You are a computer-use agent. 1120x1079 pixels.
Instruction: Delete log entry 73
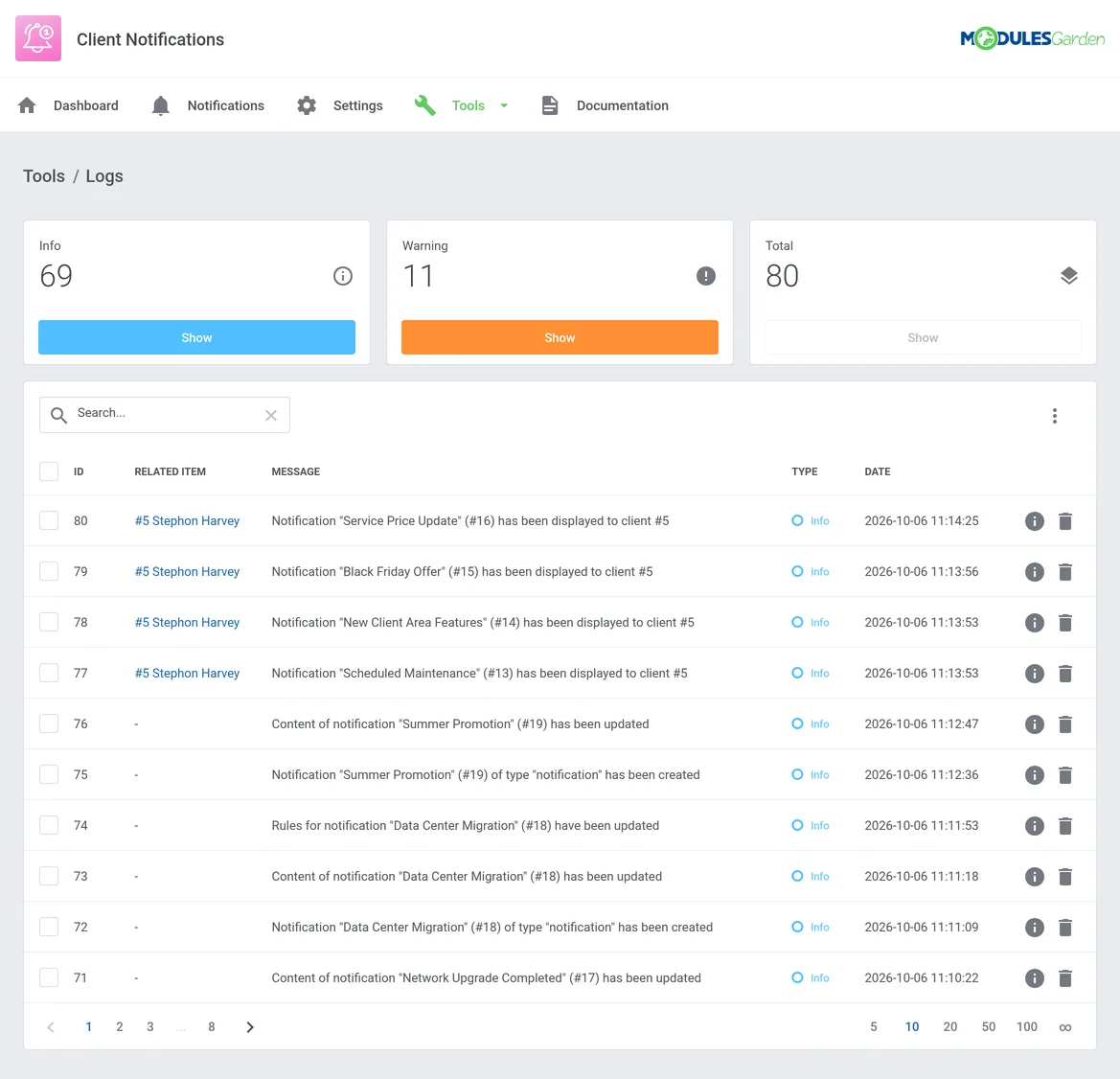pyautogui.click(x=1065, y=876)
